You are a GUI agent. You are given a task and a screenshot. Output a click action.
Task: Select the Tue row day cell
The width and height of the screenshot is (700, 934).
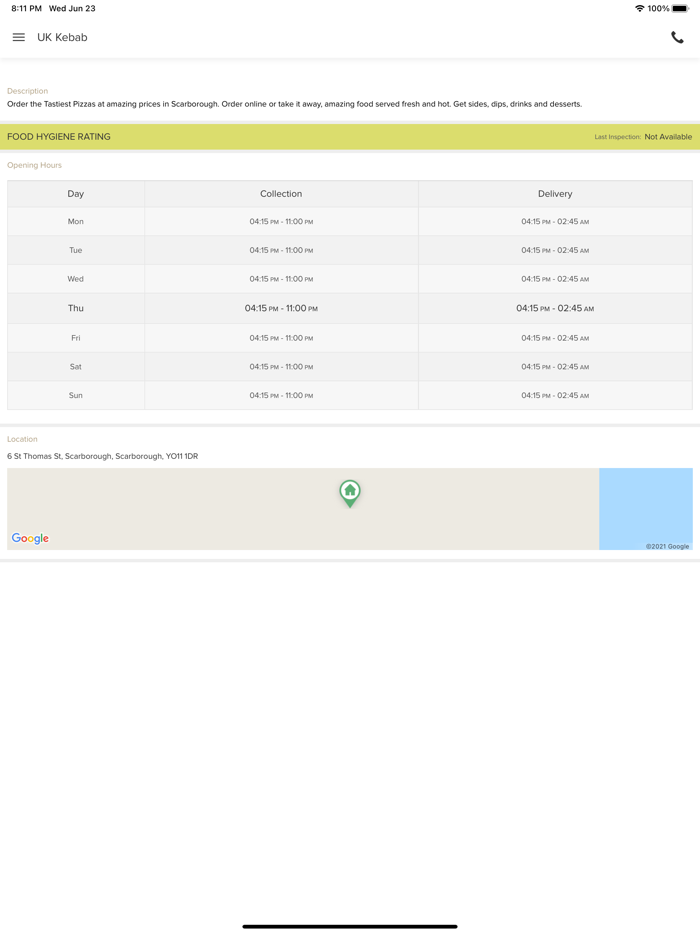(x=76, y=250)
